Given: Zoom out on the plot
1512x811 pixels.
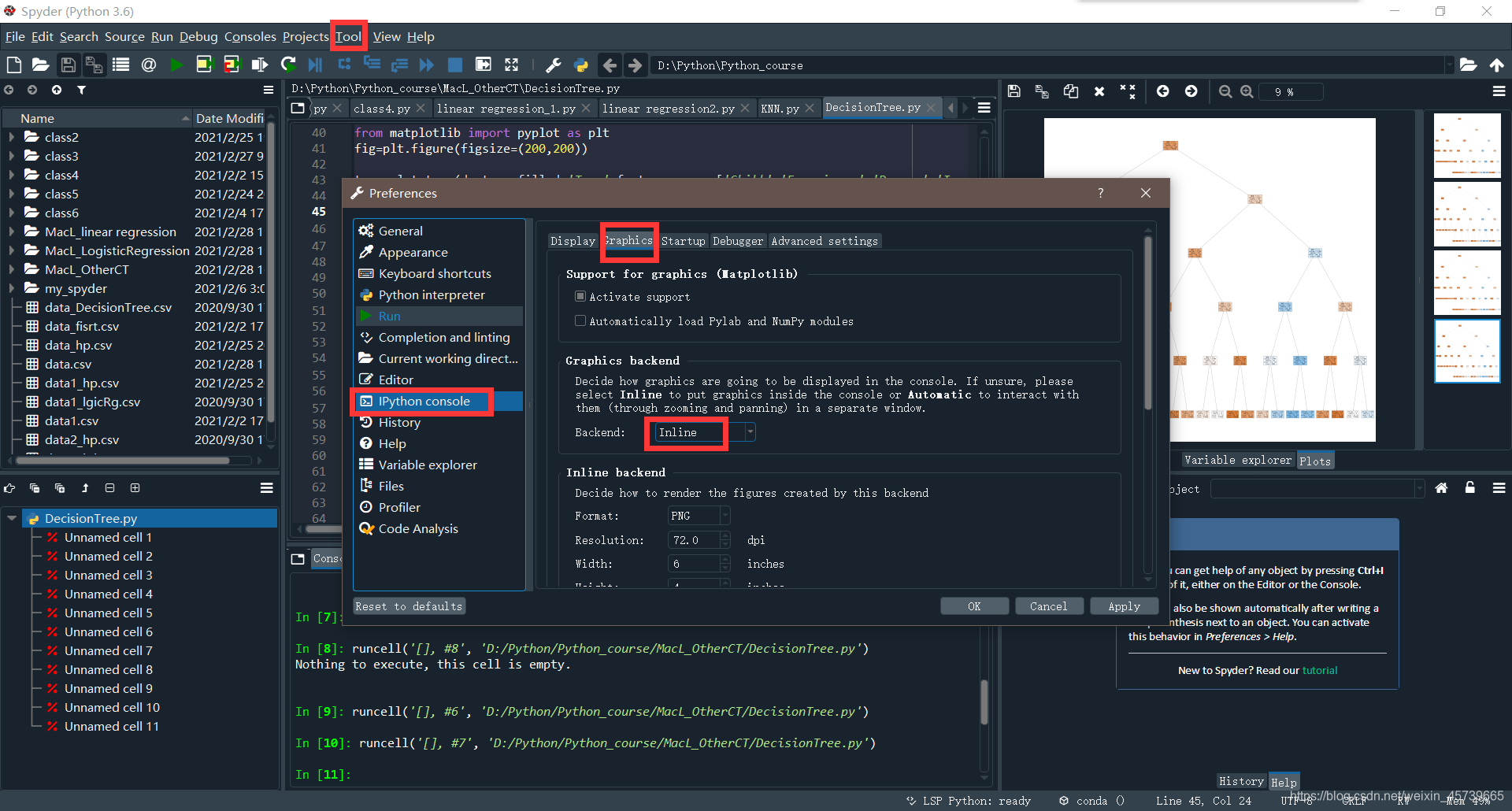Looking at the screenshot, I should click(x=1225, y=91).
